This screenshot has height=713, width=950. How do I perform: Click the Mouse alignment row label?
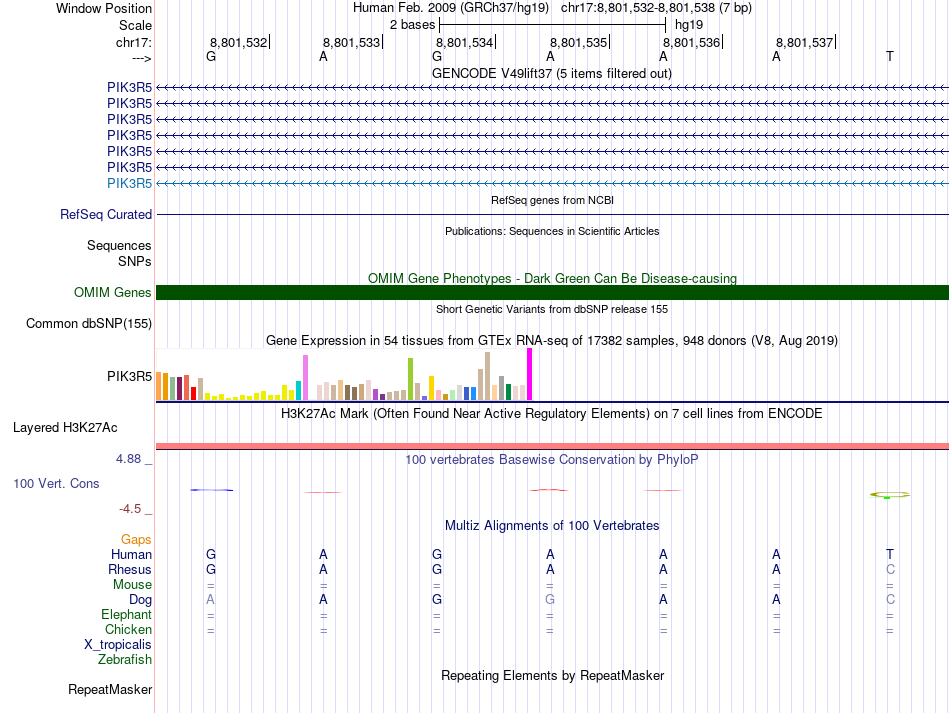tap(132, 585)
